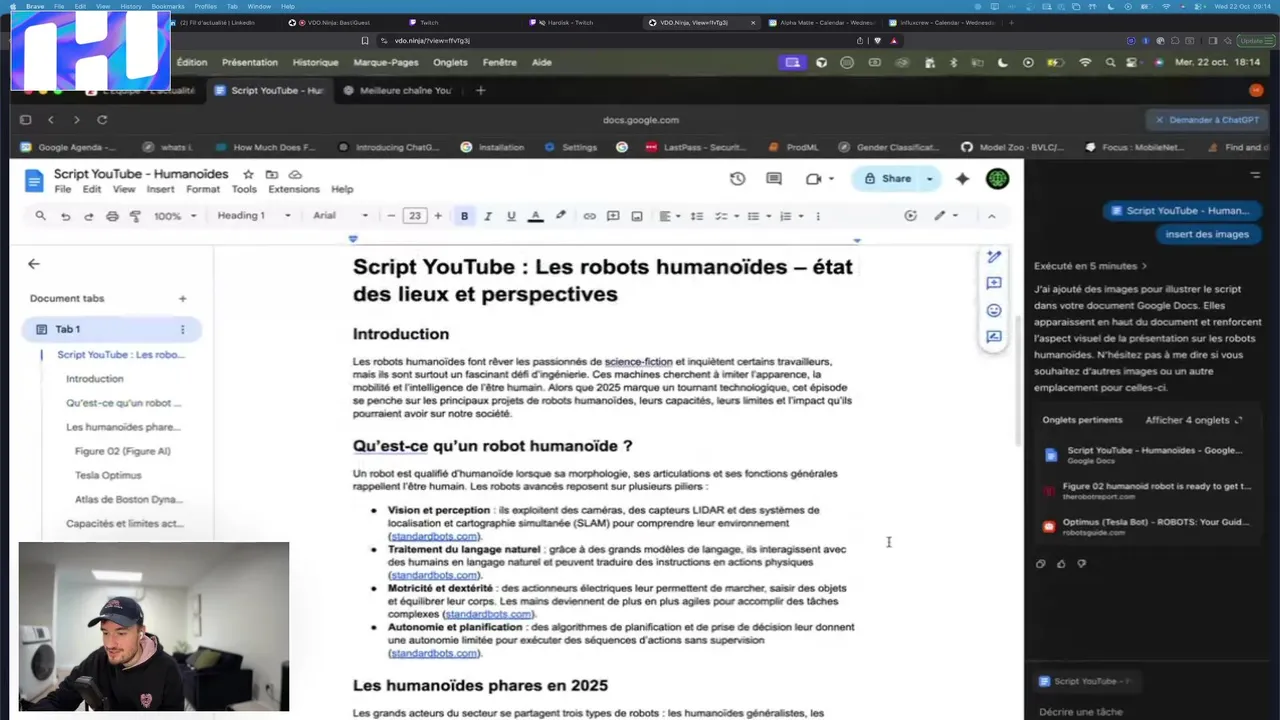The image size is (1280, 720).
Task: Click the Share button
Action: click(887, 179)
